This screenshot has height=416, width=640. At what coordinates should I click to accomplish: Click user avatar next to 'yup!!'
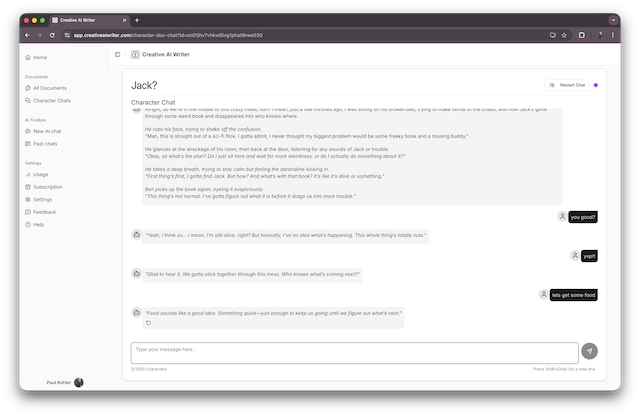tap(575, 256)
